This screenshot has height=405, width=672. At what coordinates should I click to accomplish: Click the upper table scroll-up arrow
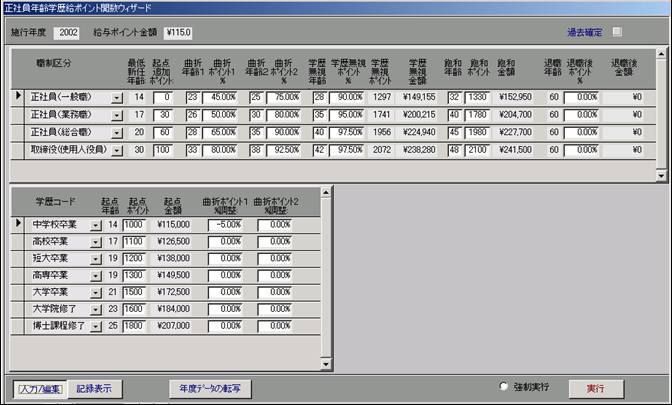661,54
